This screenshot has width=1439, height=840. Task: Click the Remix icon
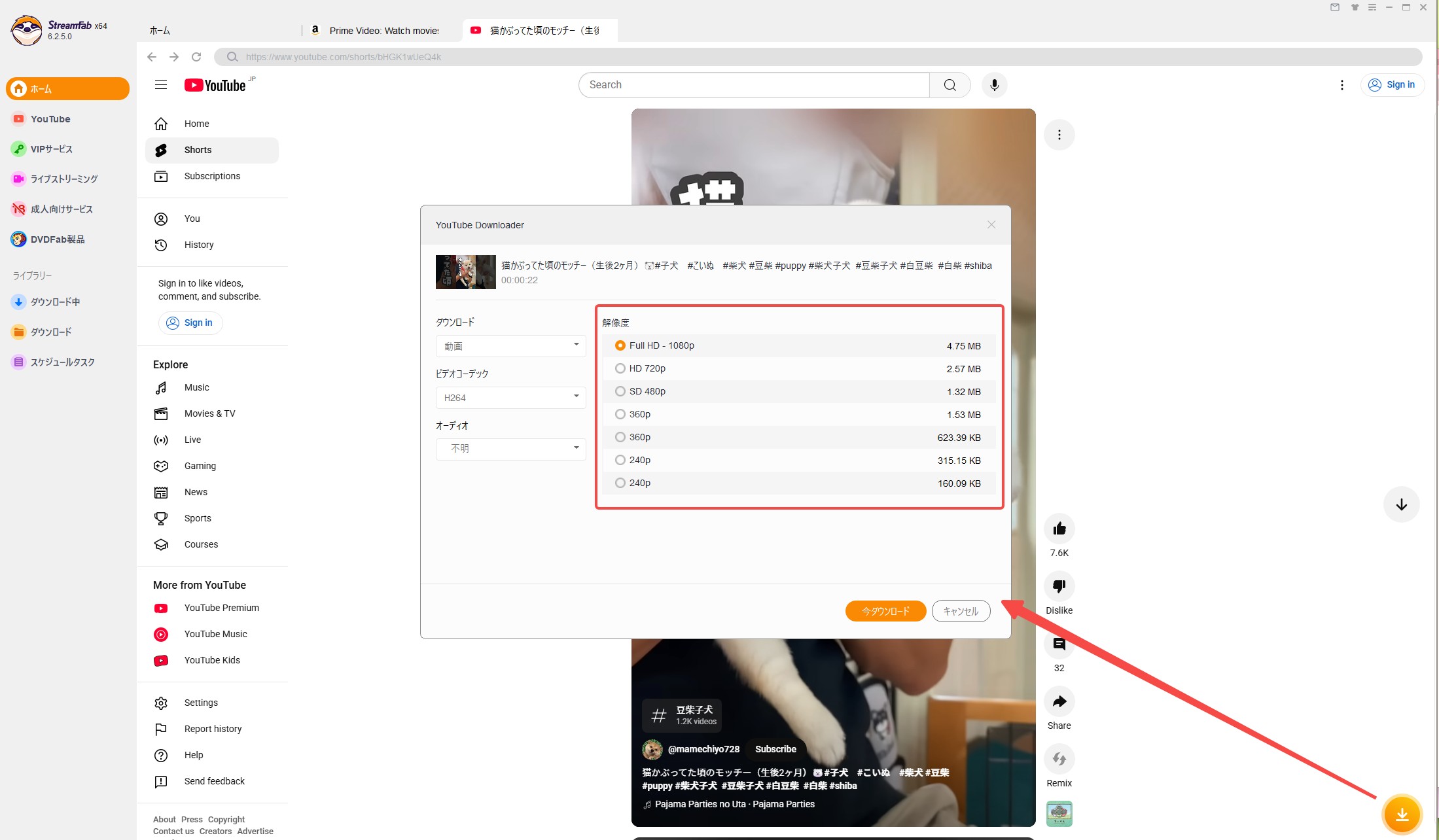1059,759
